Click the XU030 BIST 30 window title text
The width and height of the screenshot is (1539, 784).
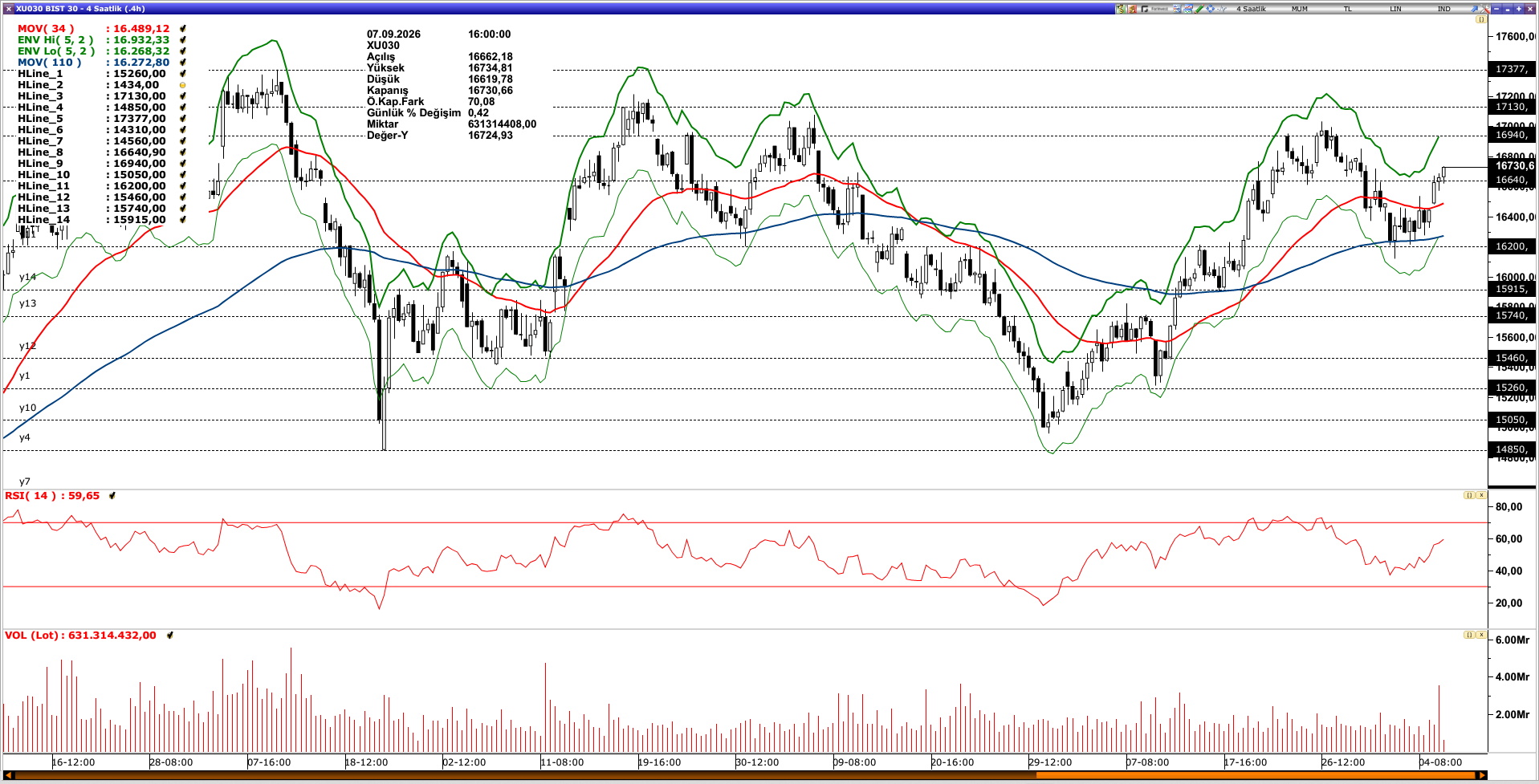(x=80, y=9)
